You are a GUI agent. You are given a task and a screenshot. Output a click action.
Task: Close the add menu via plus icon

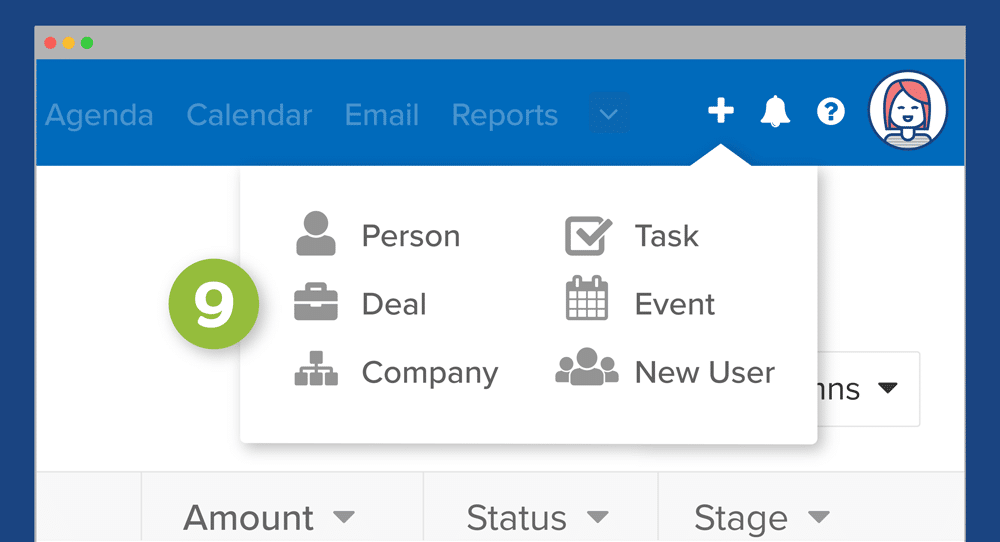pyautogui.click(x=720, y=111)
